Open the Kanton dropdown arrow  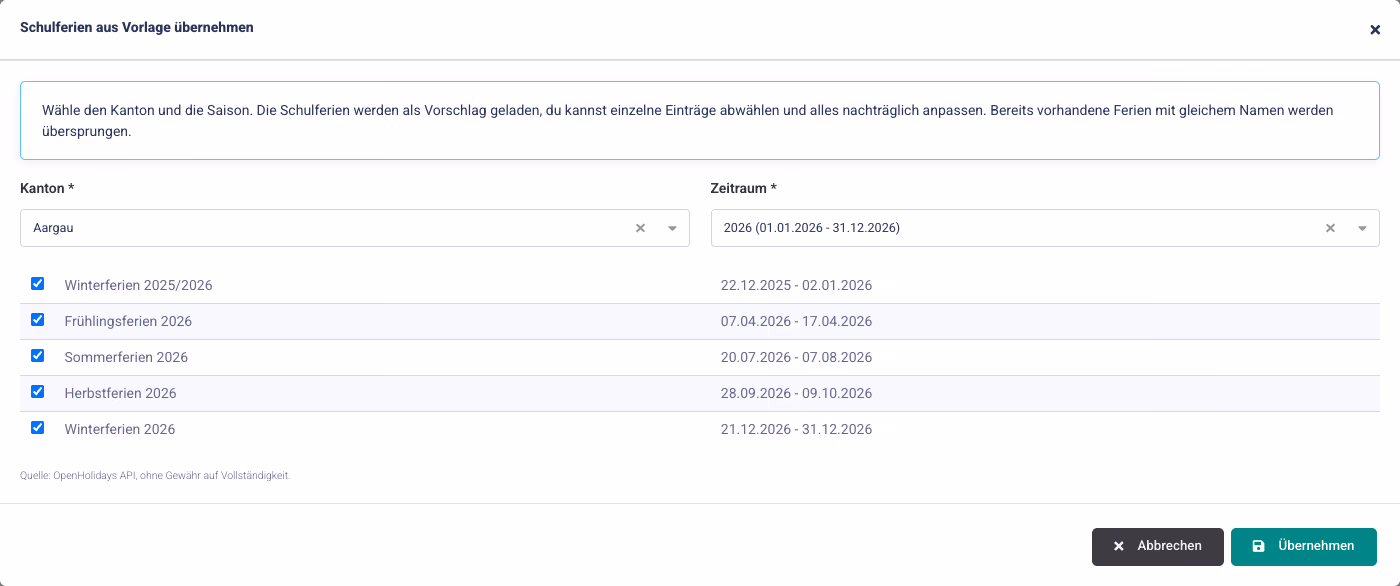pyautogui.click(x=673, y=228)
